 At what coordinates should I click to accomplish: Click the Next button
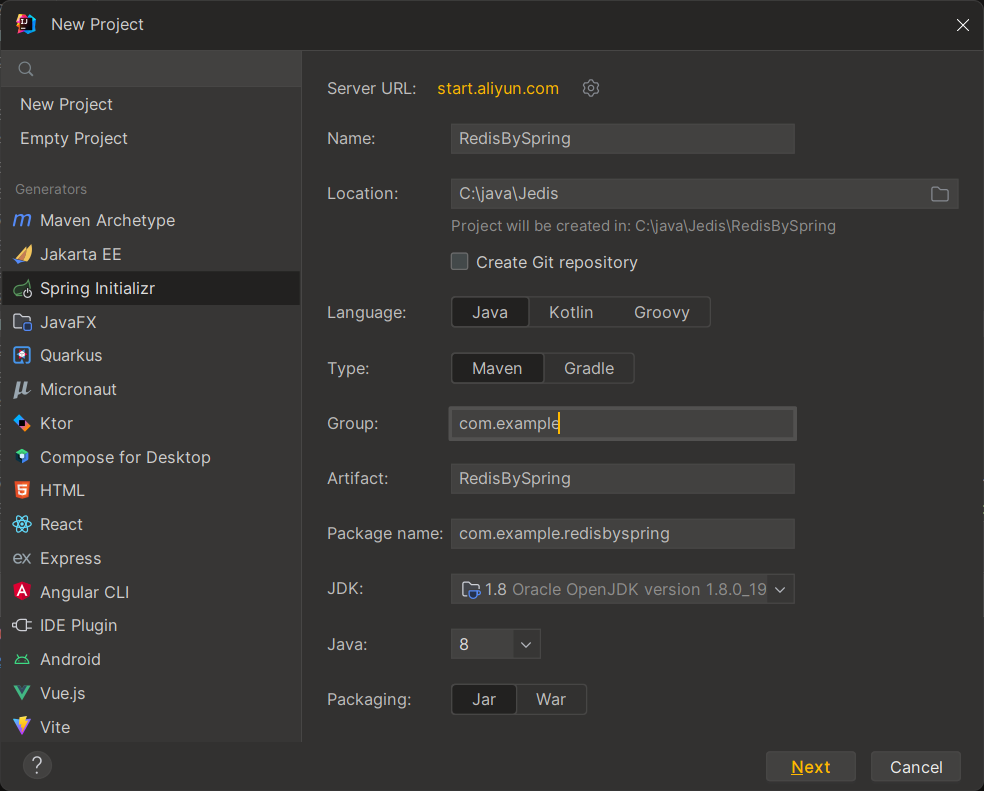tap(811, 767)
